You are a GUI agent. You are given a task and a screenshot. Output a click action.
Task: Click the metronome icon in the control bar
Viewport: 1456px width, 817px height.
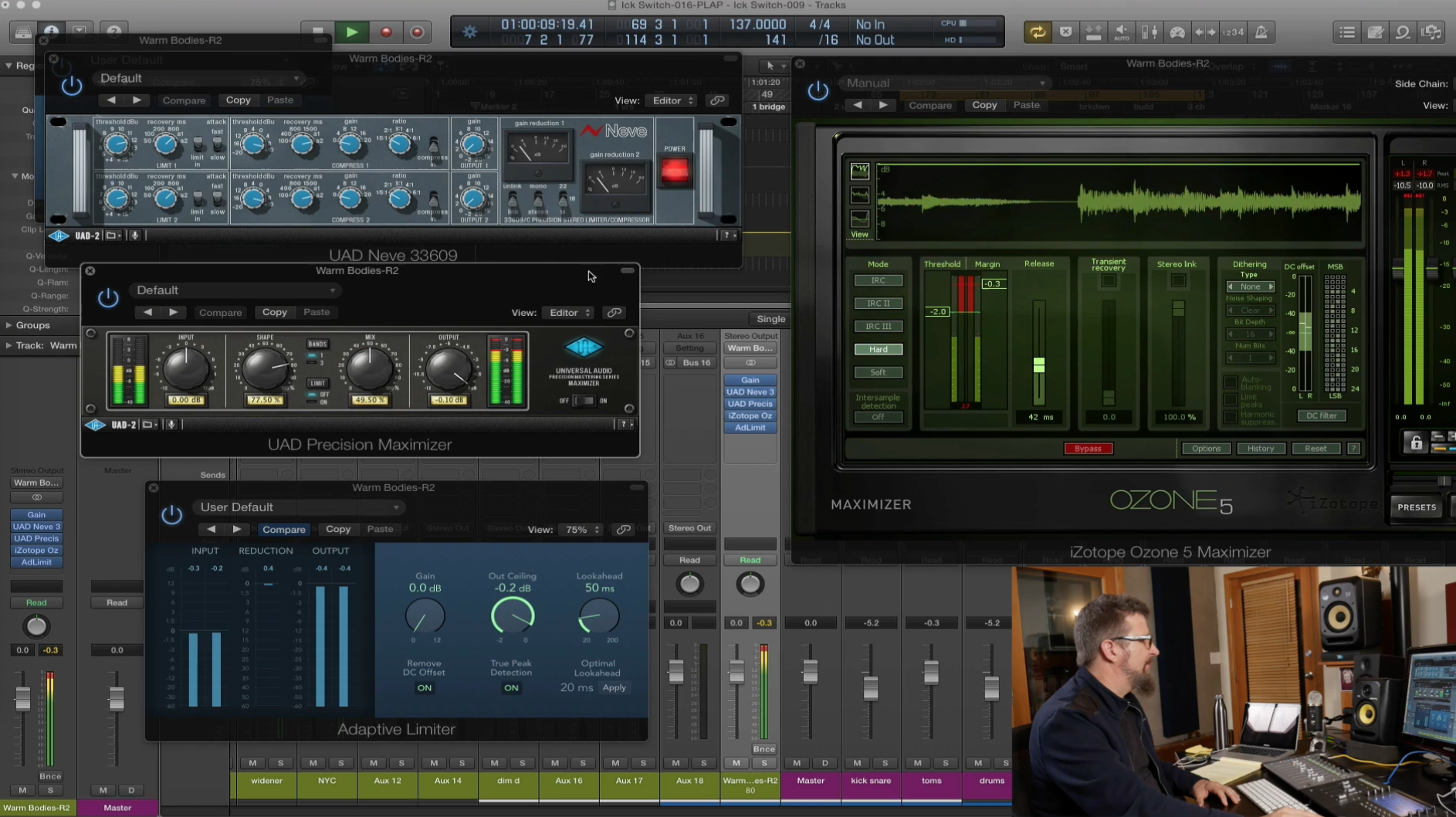coord(1263,32)
